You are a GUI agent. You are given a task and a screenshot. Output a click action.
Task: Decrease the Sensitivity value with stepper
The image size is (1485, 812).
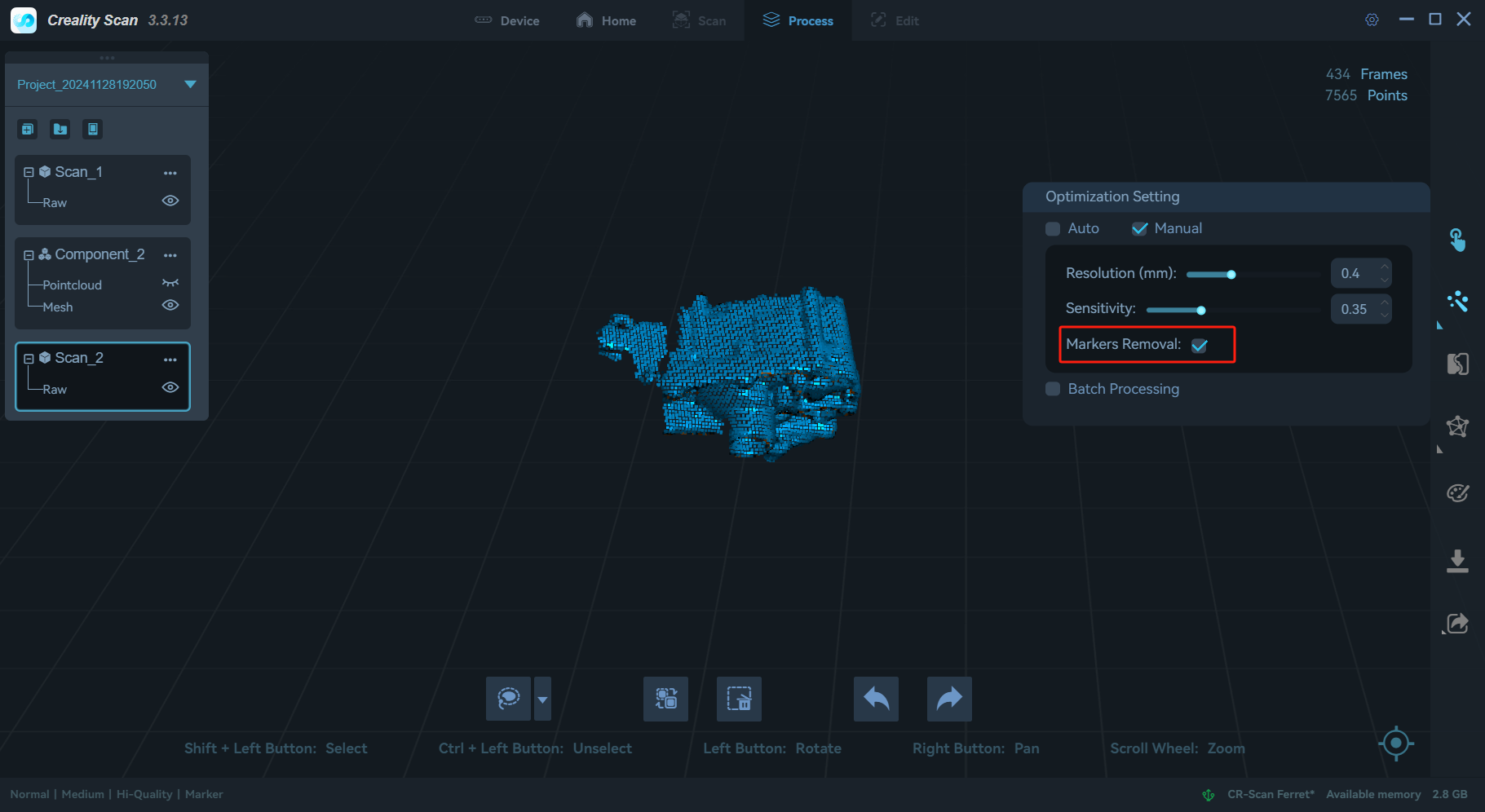click(x=1385, y=316)
